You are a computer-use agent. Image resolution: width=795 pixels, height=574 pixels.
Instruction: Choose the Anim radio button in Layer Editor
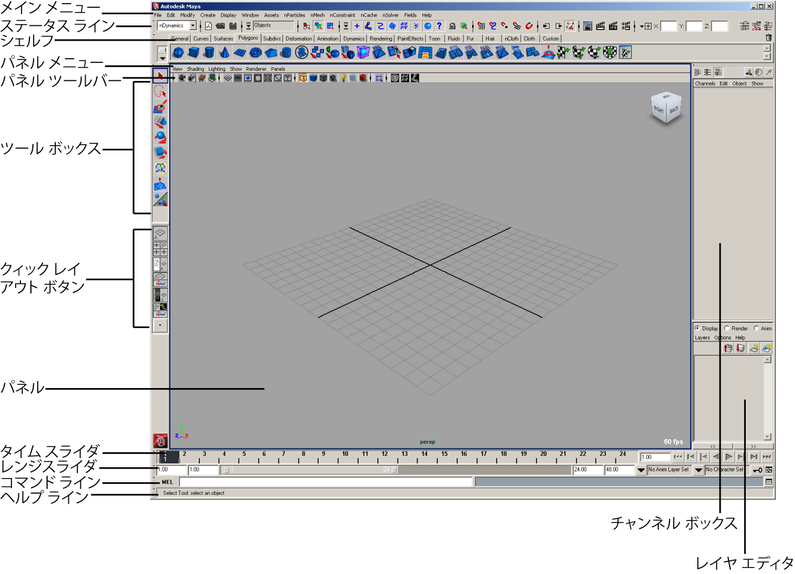point(756,328)
